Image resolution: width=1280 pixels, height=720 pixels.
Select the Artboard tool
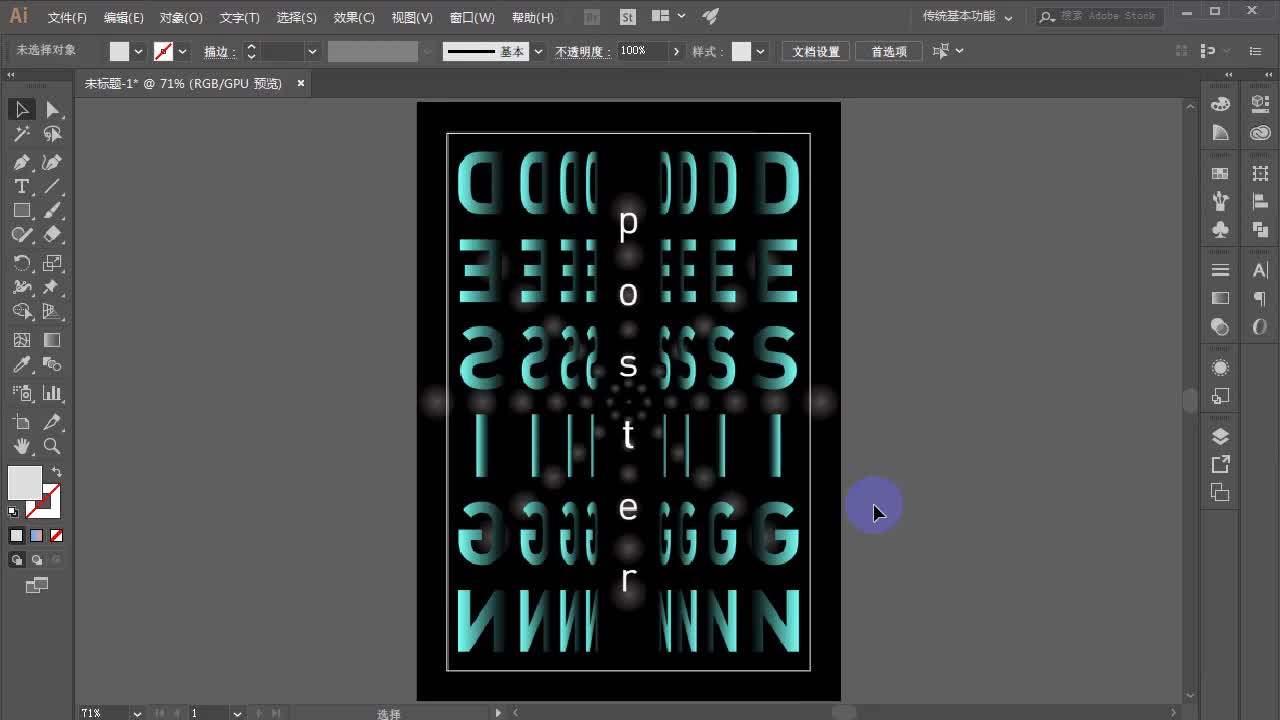(22, 422)
